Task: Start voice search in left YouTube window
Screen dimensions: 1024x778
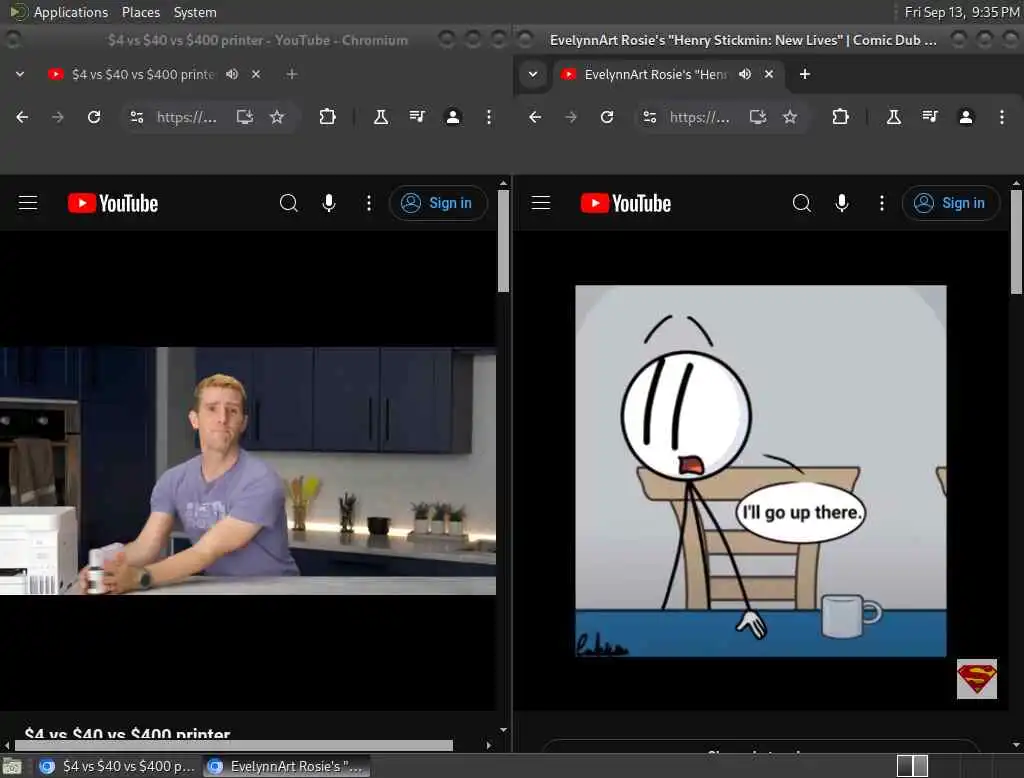Action: click(329, 203)
